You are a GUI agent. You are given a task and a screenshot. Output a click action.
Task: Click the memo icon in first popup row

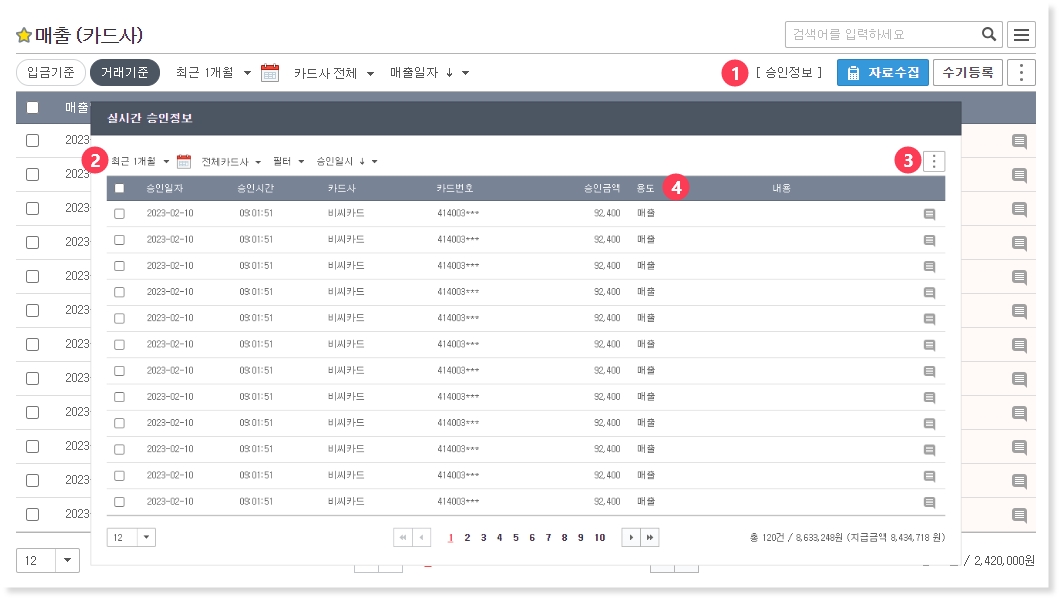coord(929,214)
